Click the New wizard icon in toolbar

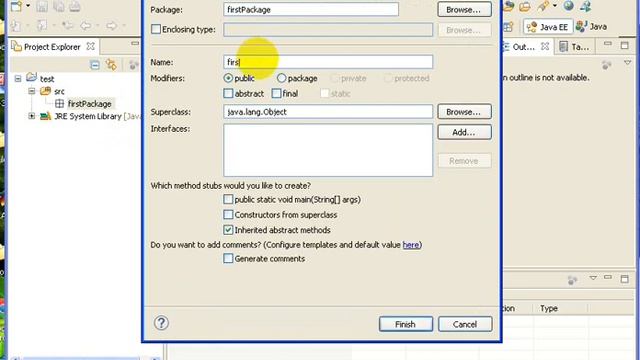pyautogui.click(x=17, y=6)
